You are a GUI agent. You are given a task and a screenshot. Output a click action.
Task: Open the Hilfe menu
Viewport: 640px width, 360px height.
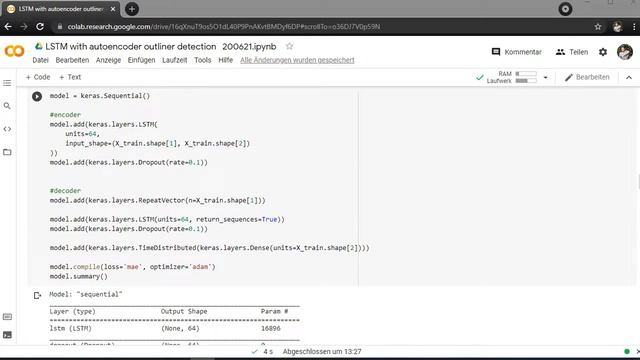click(225, 60)
